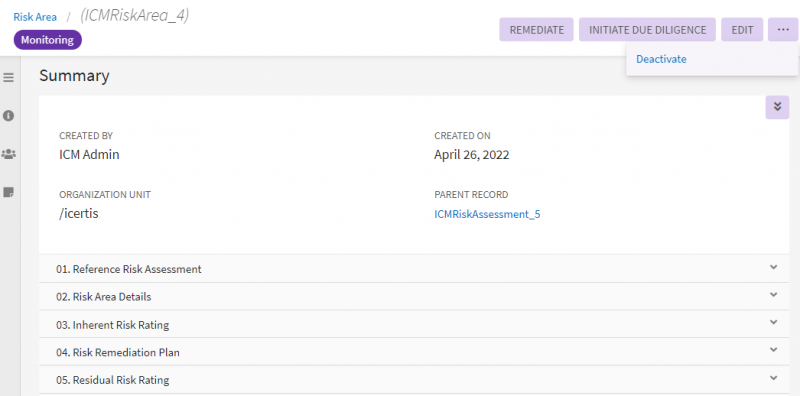Select the '04. Risk Remediation Plan' section title

point(118,352)
